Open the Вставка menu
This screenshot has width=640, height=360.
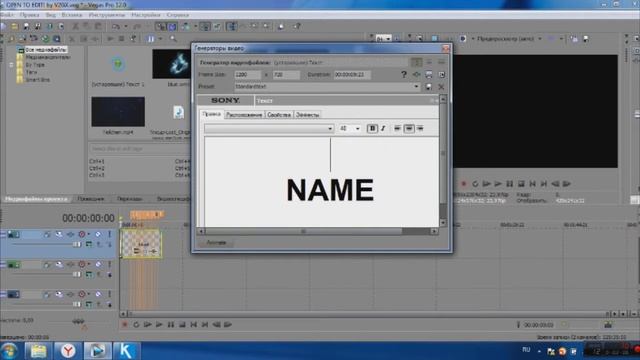(72, 15)
